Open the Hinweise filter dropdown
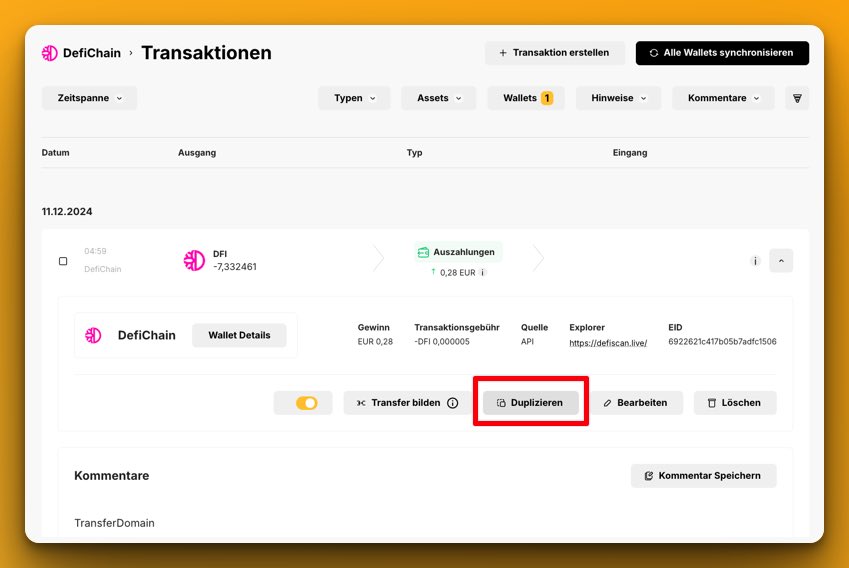 click(x=618, y=98)
